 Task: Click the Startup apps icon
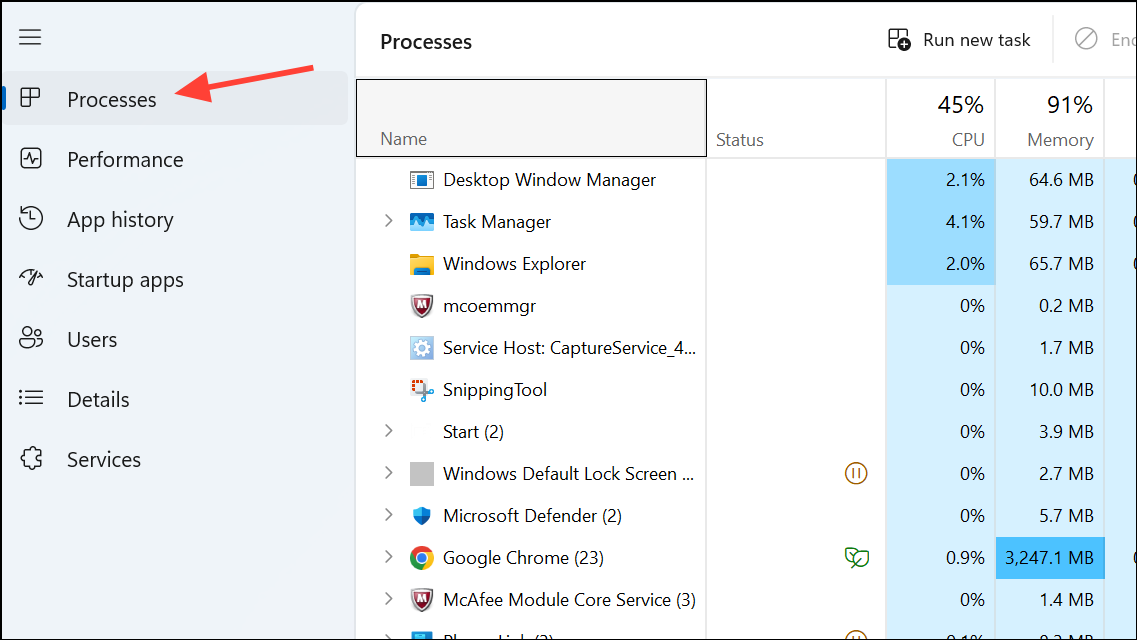(x=30, y=279)
